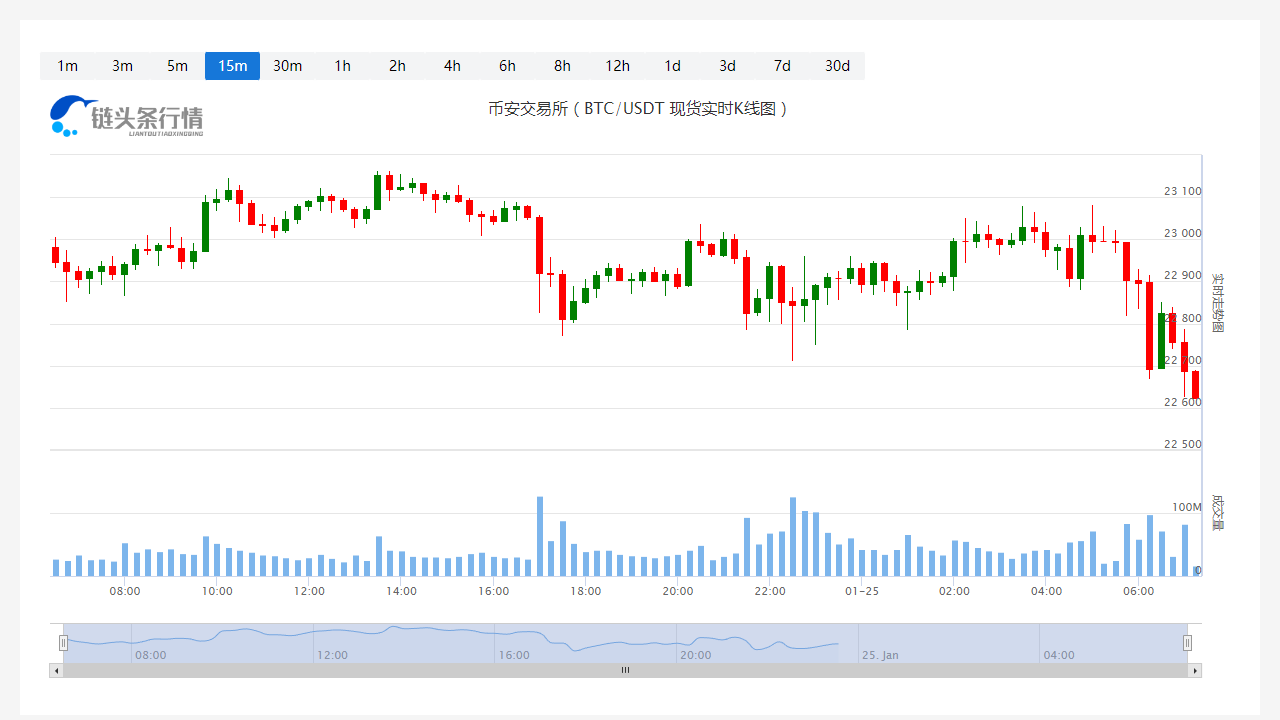
Task: Select the 12h interval option
Action: 617,66
